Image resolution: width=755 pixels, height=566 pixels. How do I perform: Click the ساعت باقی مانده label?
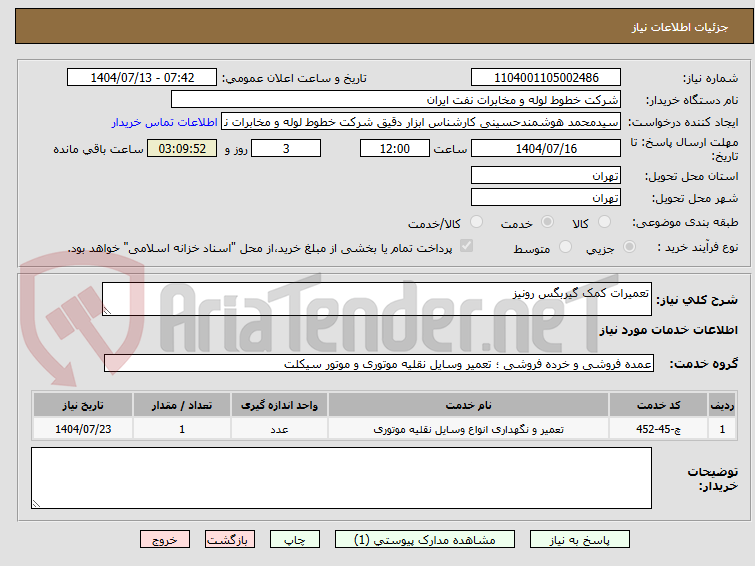(98, 149)
